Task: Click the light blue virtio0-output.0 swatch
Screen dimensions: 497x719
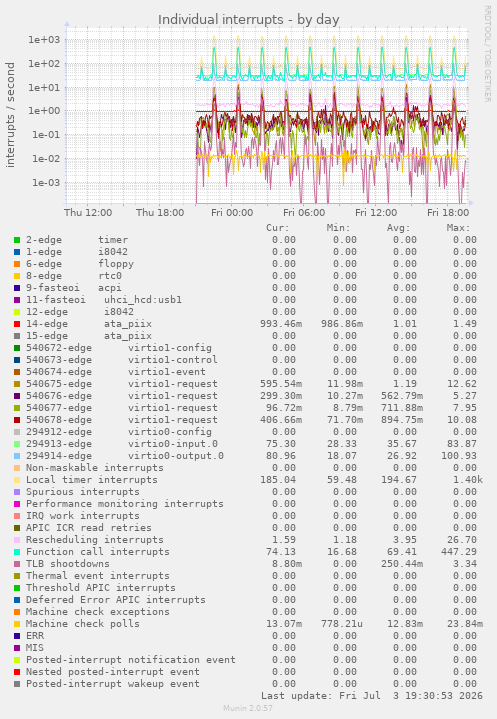Action: click(17, 456)
